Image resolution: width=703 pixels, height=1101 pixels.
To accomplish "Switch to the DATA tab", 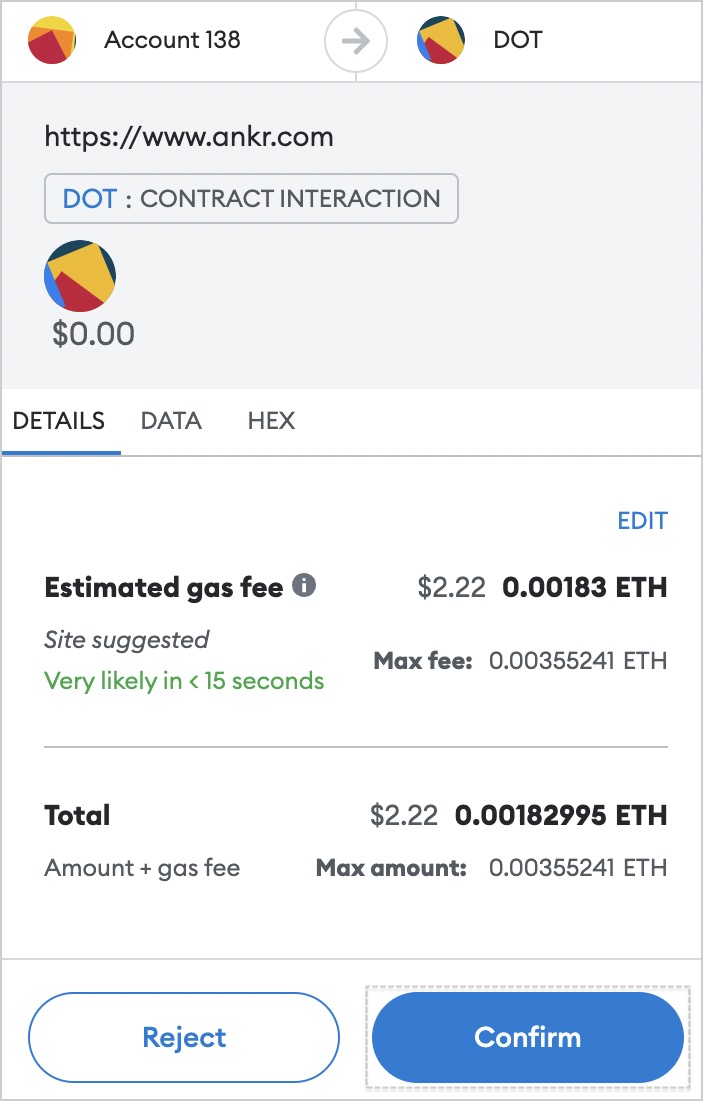I will coord(171,421).
